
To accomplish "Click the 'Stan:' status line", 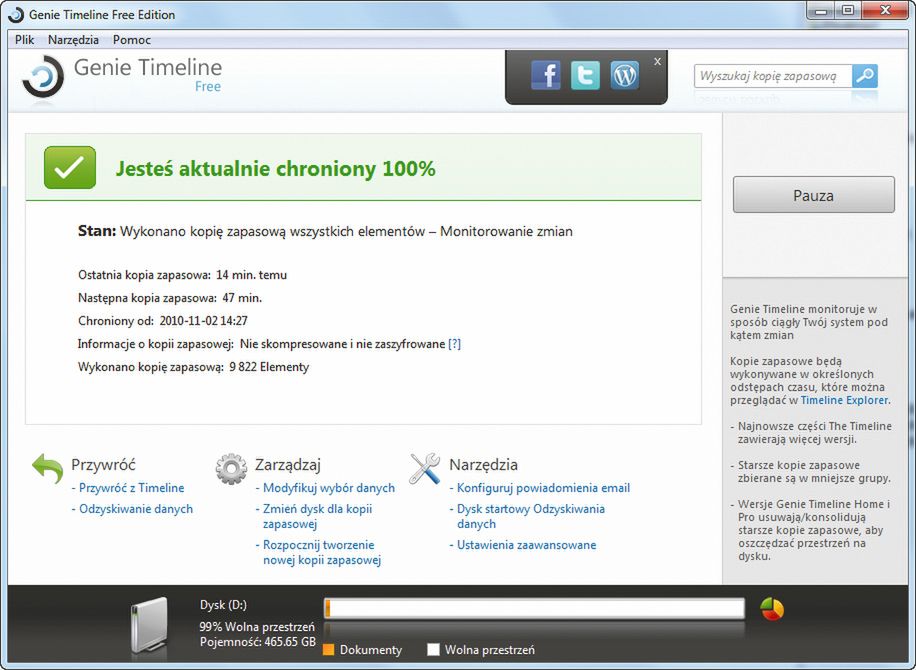I will (x=325, y=231).
